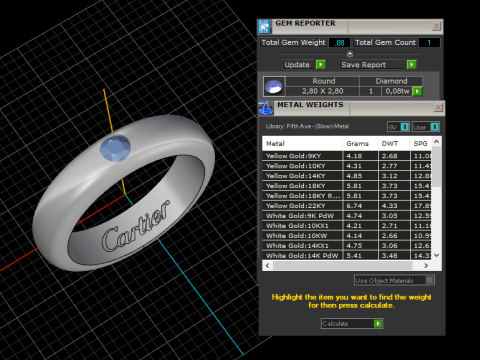Select the Yellow Gold:18KY R... row
480x360 pixels.
pos(347,196)
